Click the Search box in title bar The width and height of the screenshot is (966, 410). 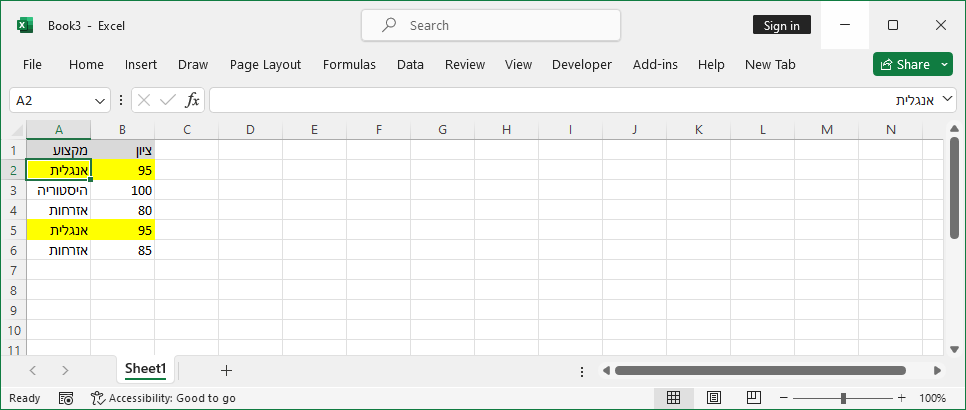(x=490, y=25)
